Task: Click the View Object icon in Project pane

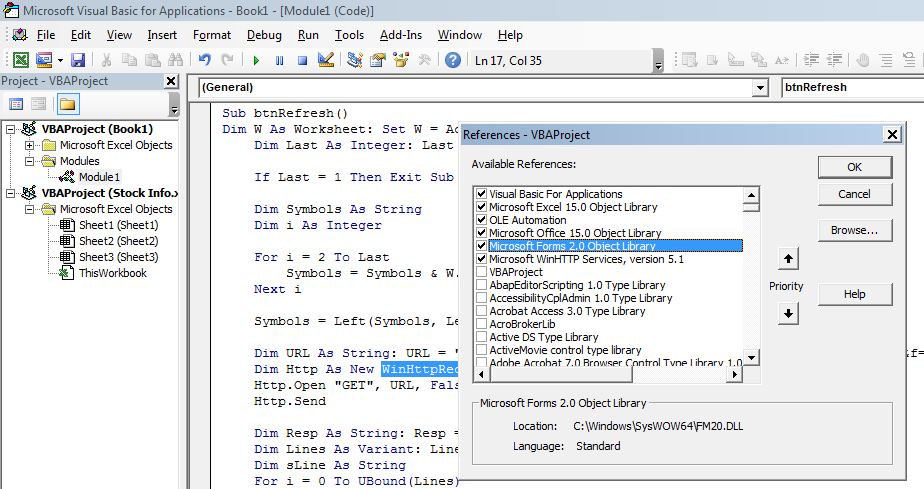Action: point(38,104)
